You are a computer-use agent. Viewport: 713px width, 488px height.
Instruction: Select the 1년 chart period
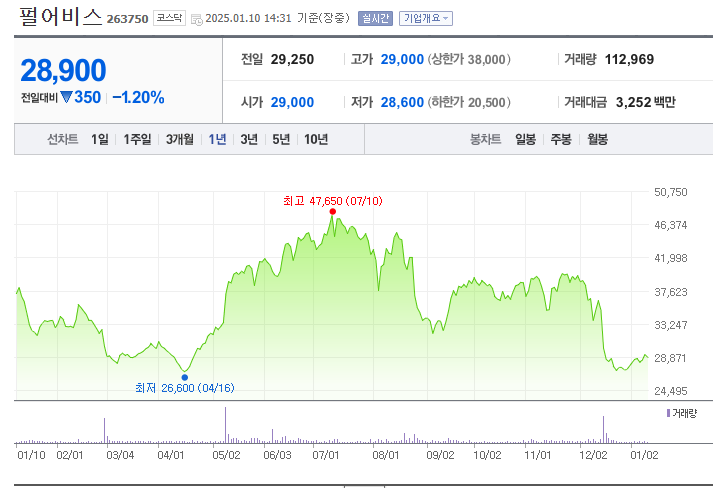tap(217, 139)
